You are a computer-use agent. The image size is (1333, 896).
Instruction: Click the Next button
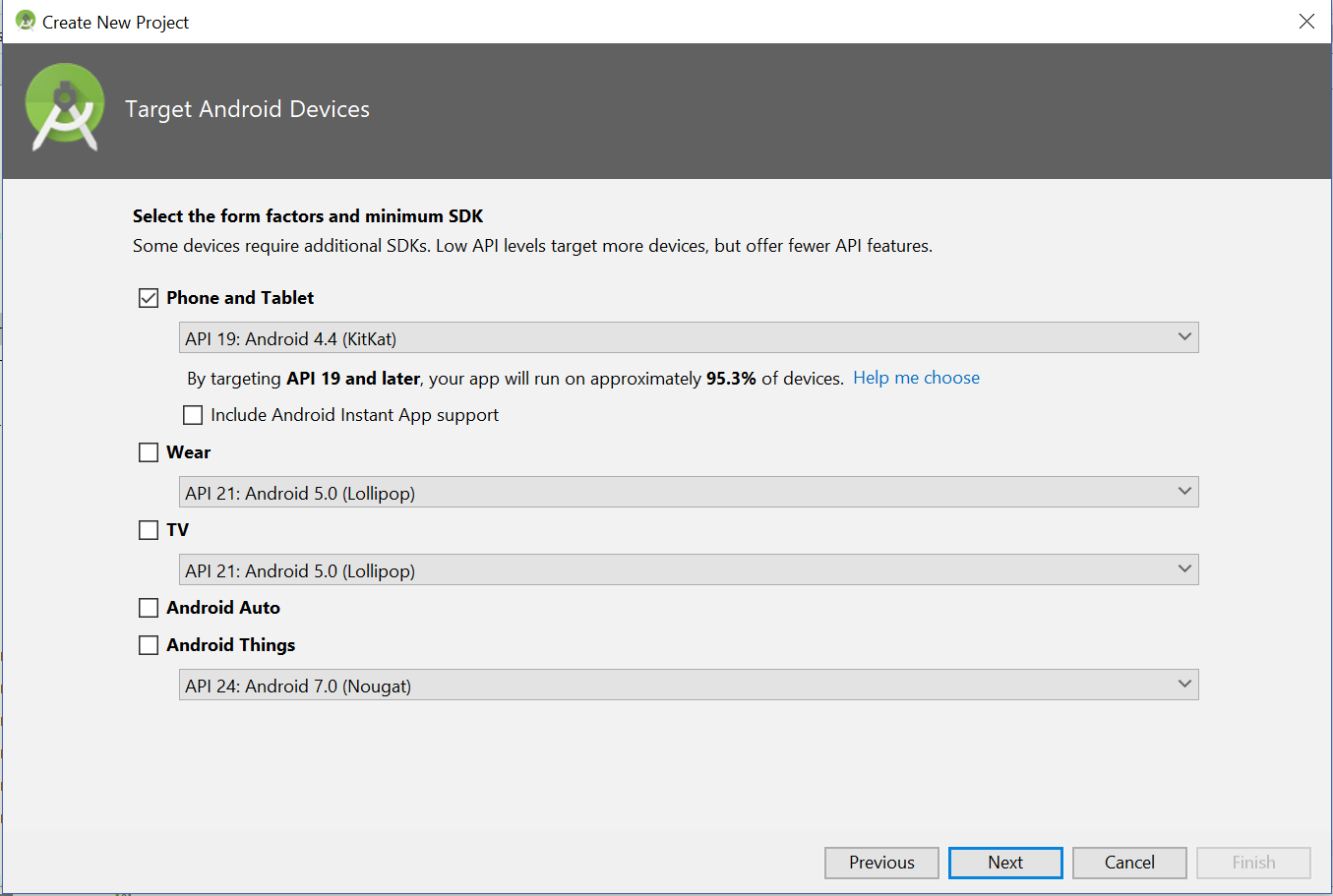pyautogui.click(x=1004, y=863)
